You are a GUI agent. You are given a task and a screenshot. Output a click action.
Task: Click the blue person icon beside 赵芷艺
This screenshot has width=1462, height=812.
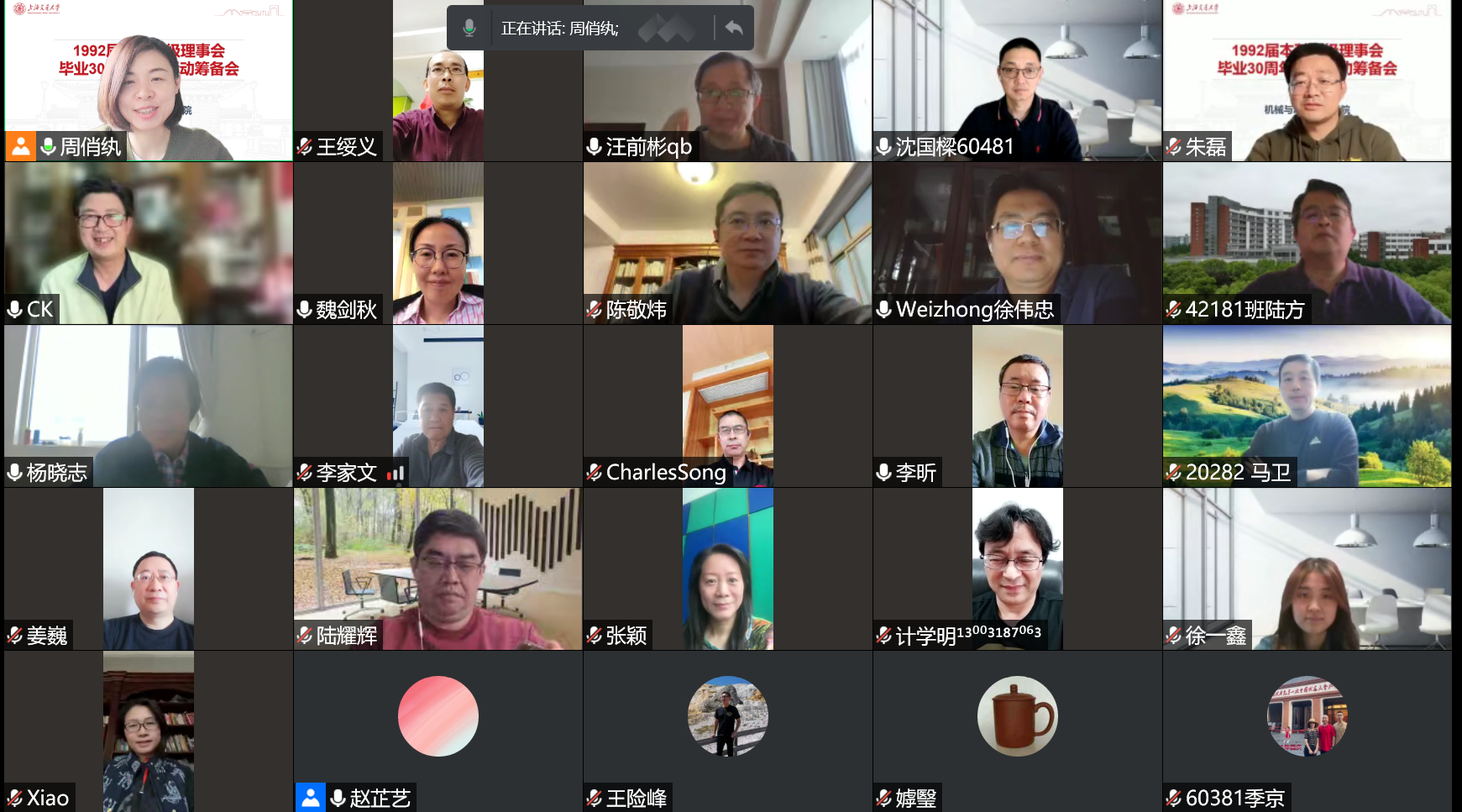click(310, 798)
